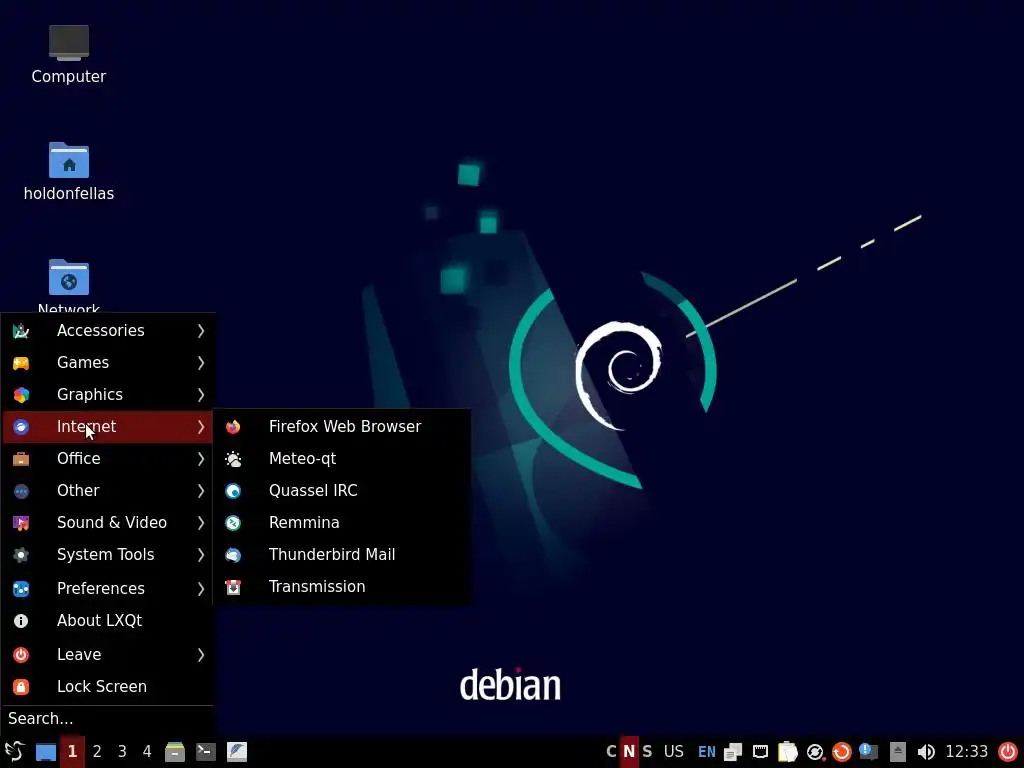This screenshot has width=1024, height=768.
Task: Launch Meteo-qt from the Internet submenu
Action: [x=342, y=458]
